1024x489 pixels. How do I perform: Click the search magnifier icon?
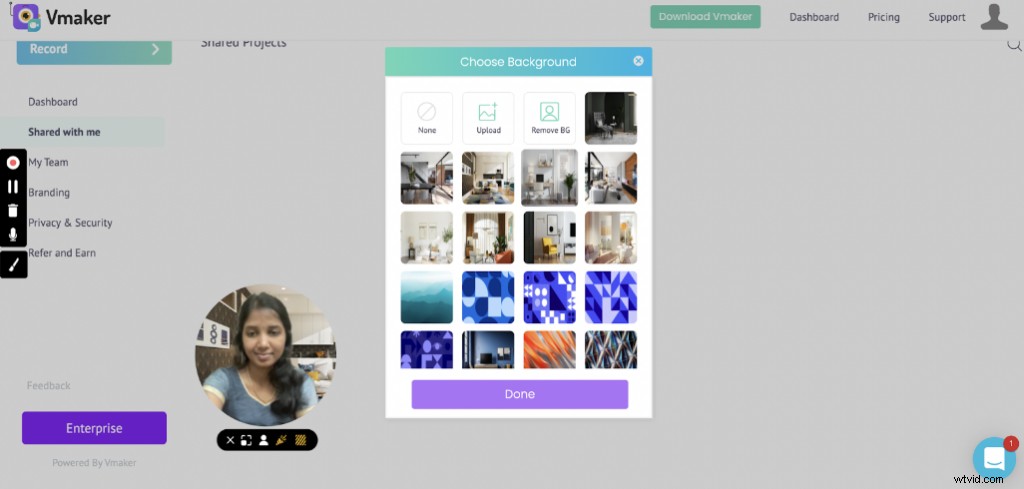pos(1014,45)
